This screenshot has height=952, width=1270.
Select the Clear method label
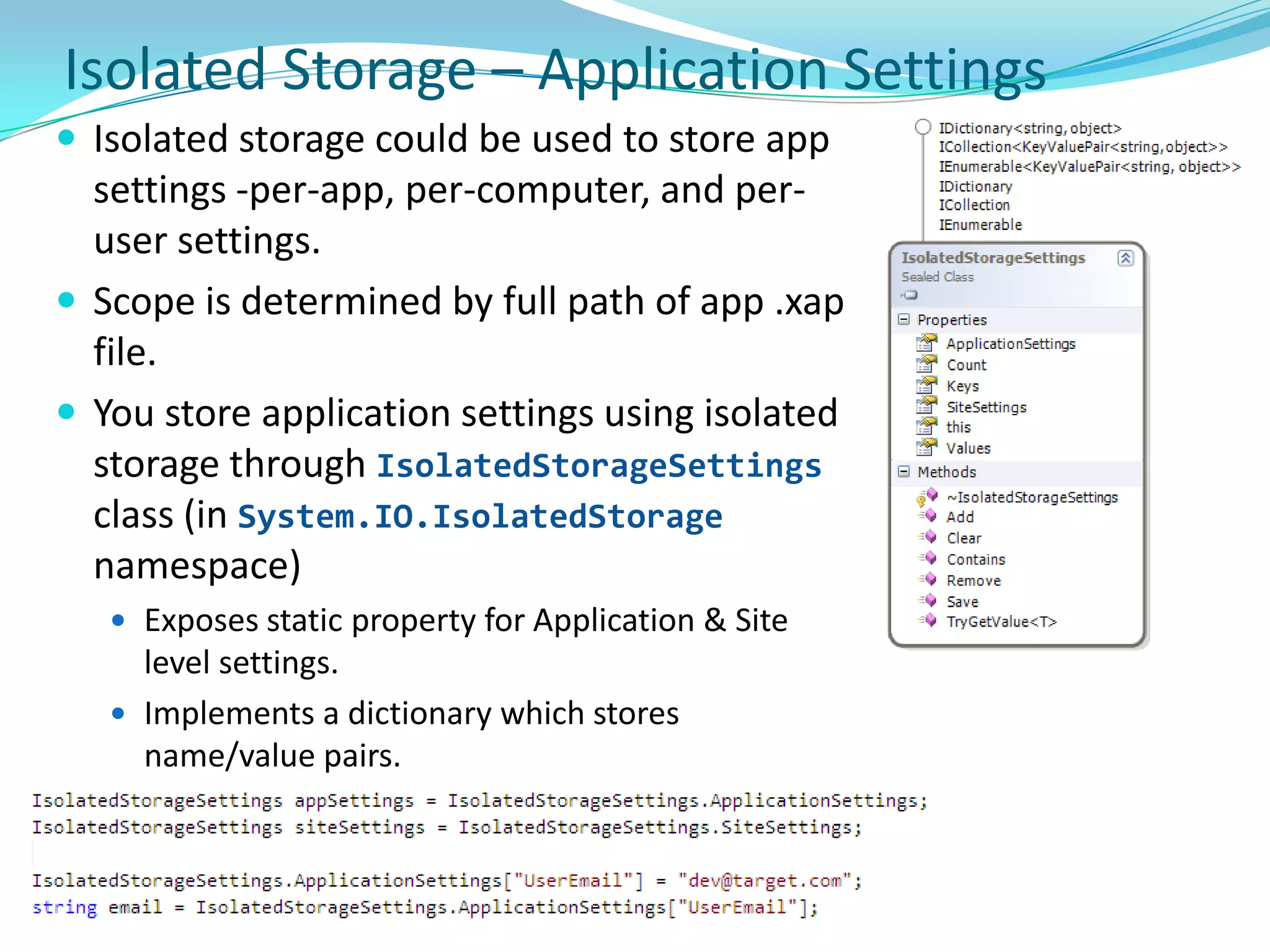[964, 538]
